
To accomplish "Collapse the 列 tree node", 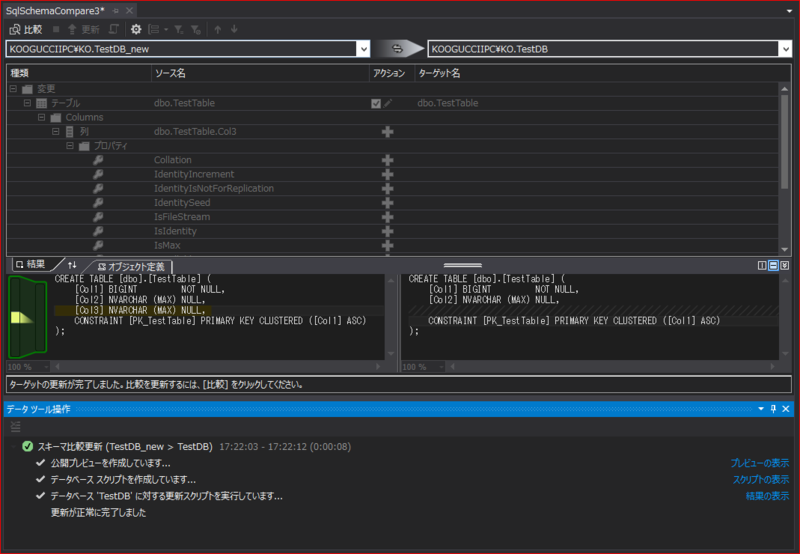I will point(56,132).
